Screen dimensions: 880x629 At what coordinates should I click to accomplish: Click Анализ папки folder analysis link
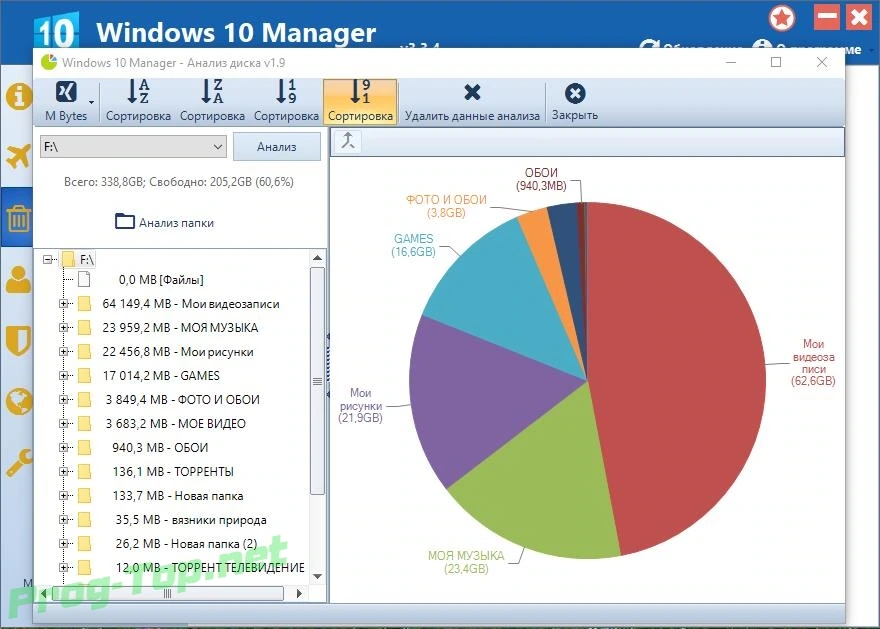coord(164,222)
